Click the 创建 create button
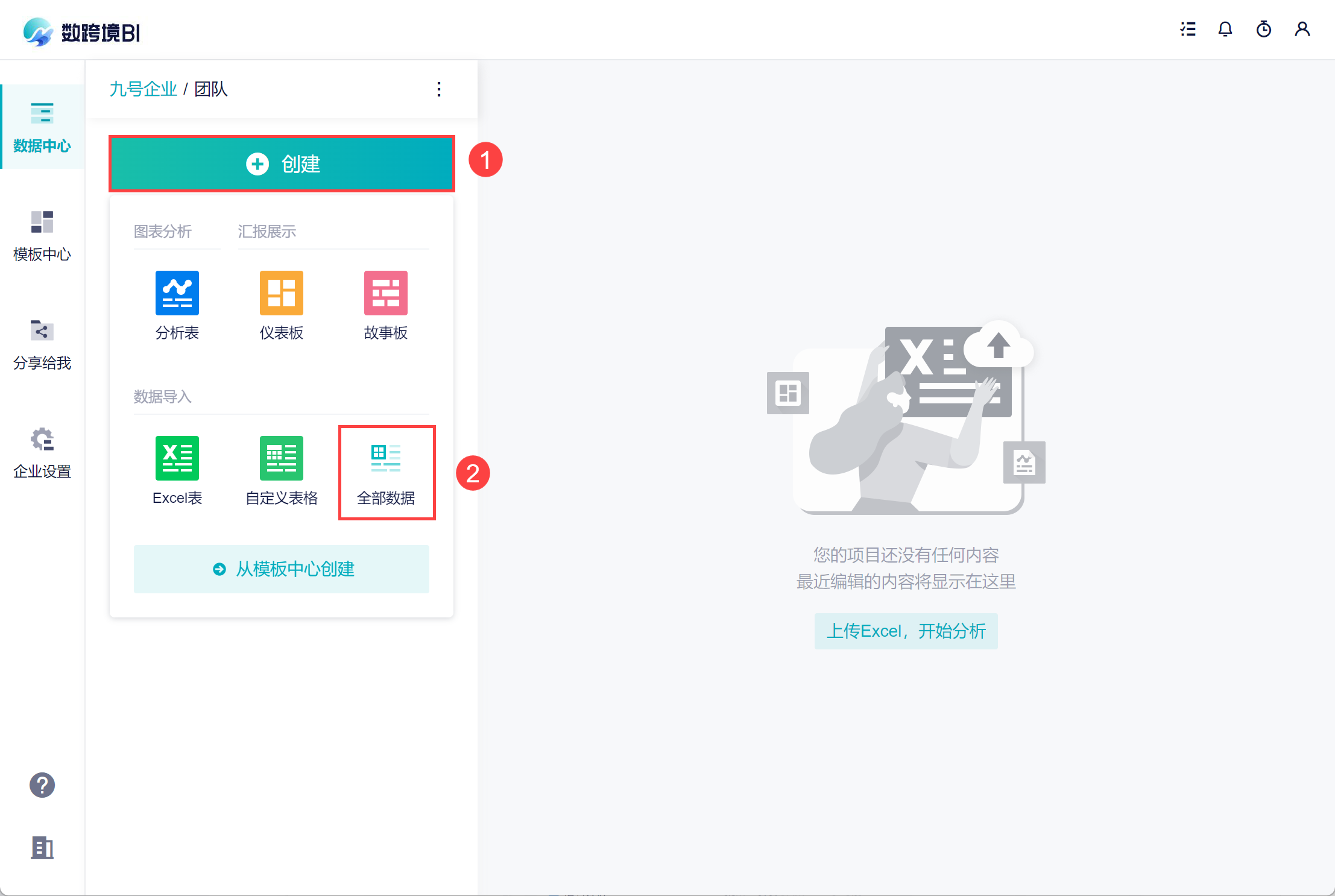Viewport: 1335px width, 896px height. 282,164
